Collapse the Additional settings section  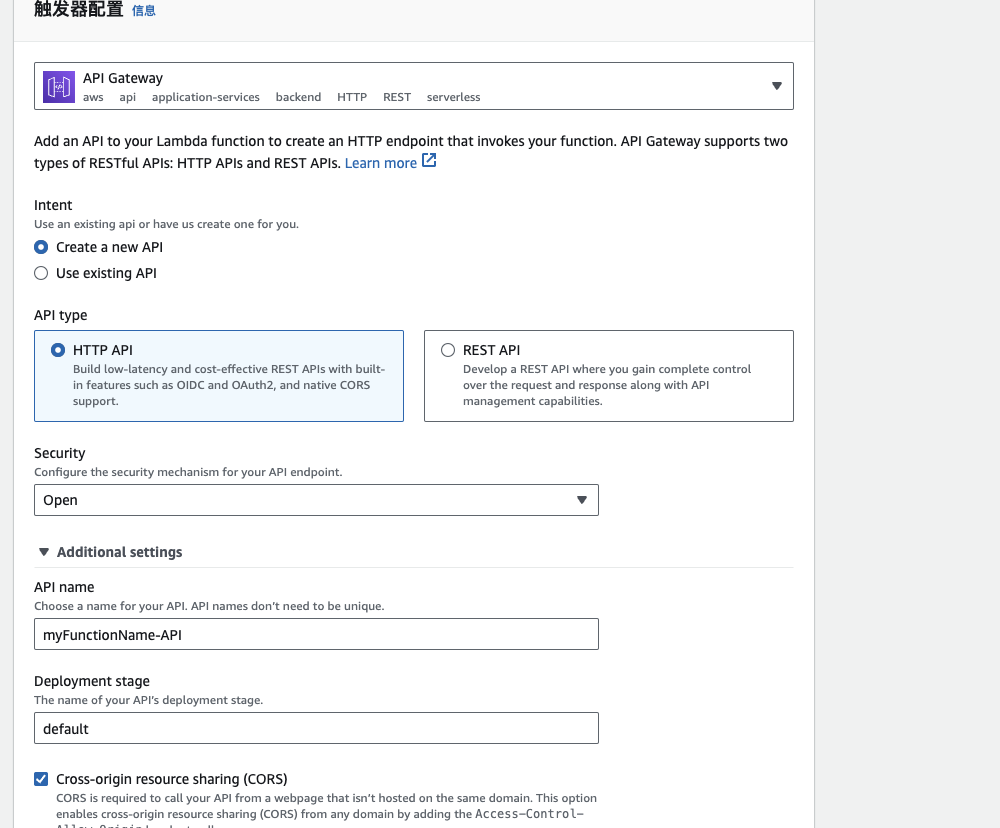[43, 552]
